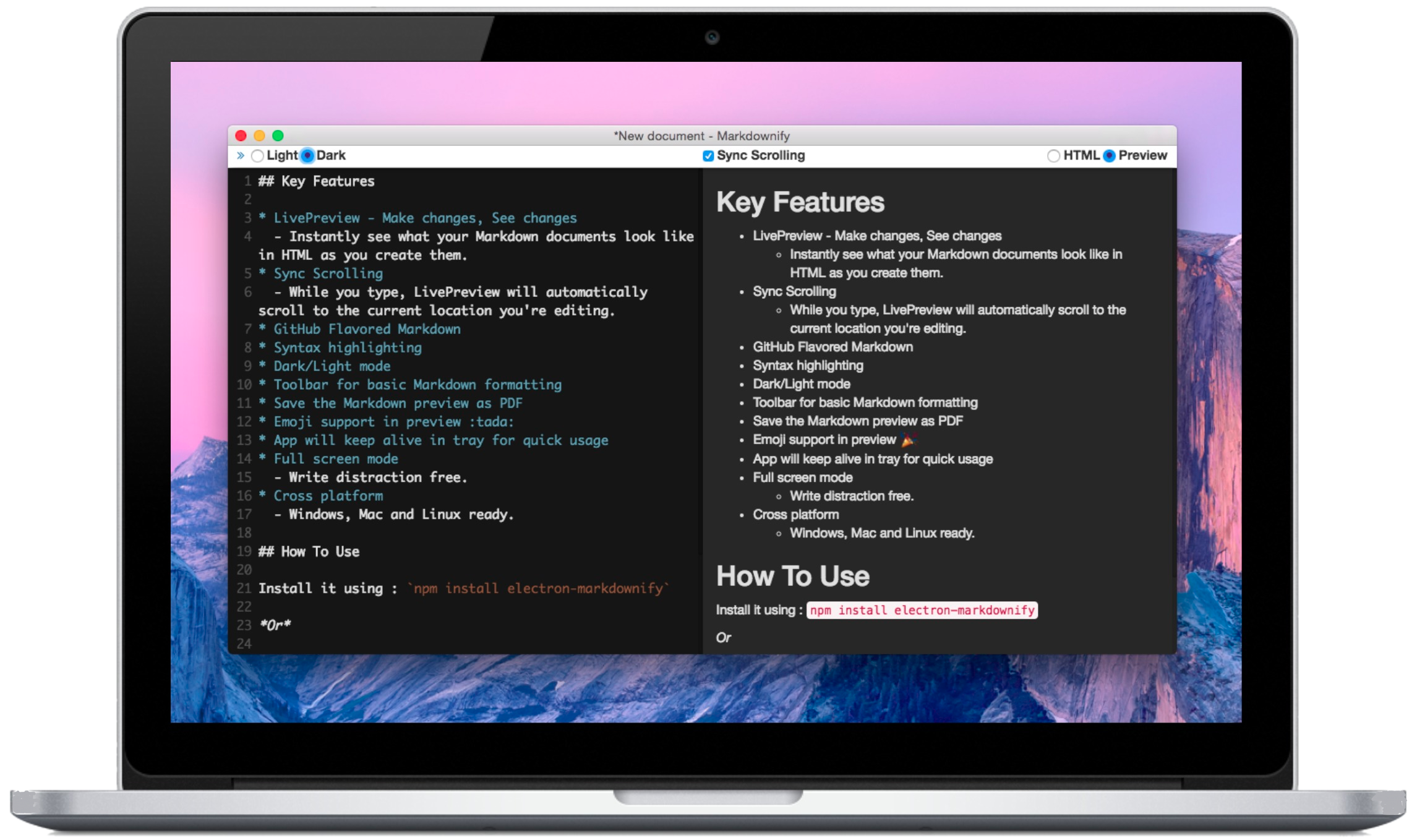The image size is (1417, 840).
Task: Close the Markdownify window with the red button
Action: coord(241,135)
